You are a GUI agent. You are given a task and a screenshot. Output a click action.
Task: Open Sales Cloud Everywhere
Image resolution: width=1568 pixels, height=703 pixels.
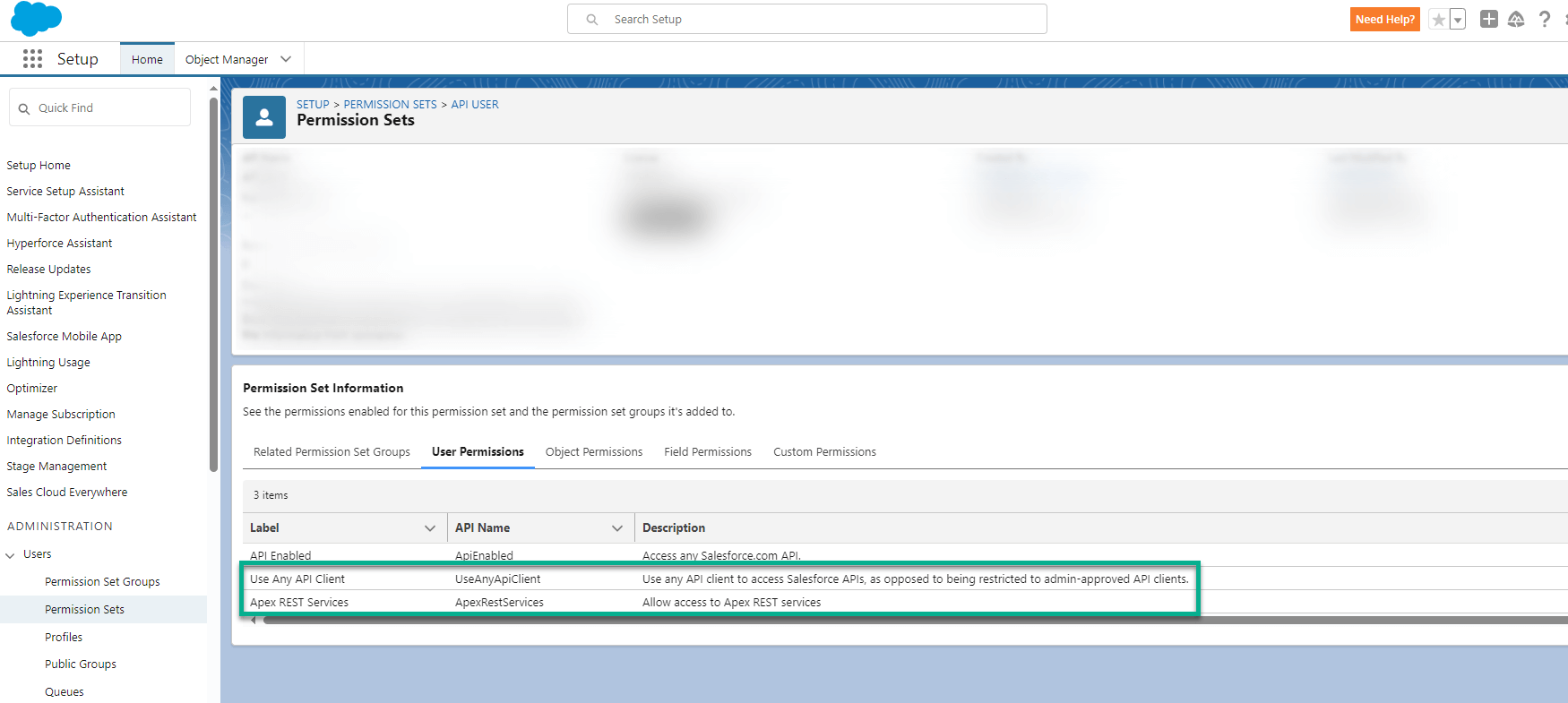click(67, 493)
